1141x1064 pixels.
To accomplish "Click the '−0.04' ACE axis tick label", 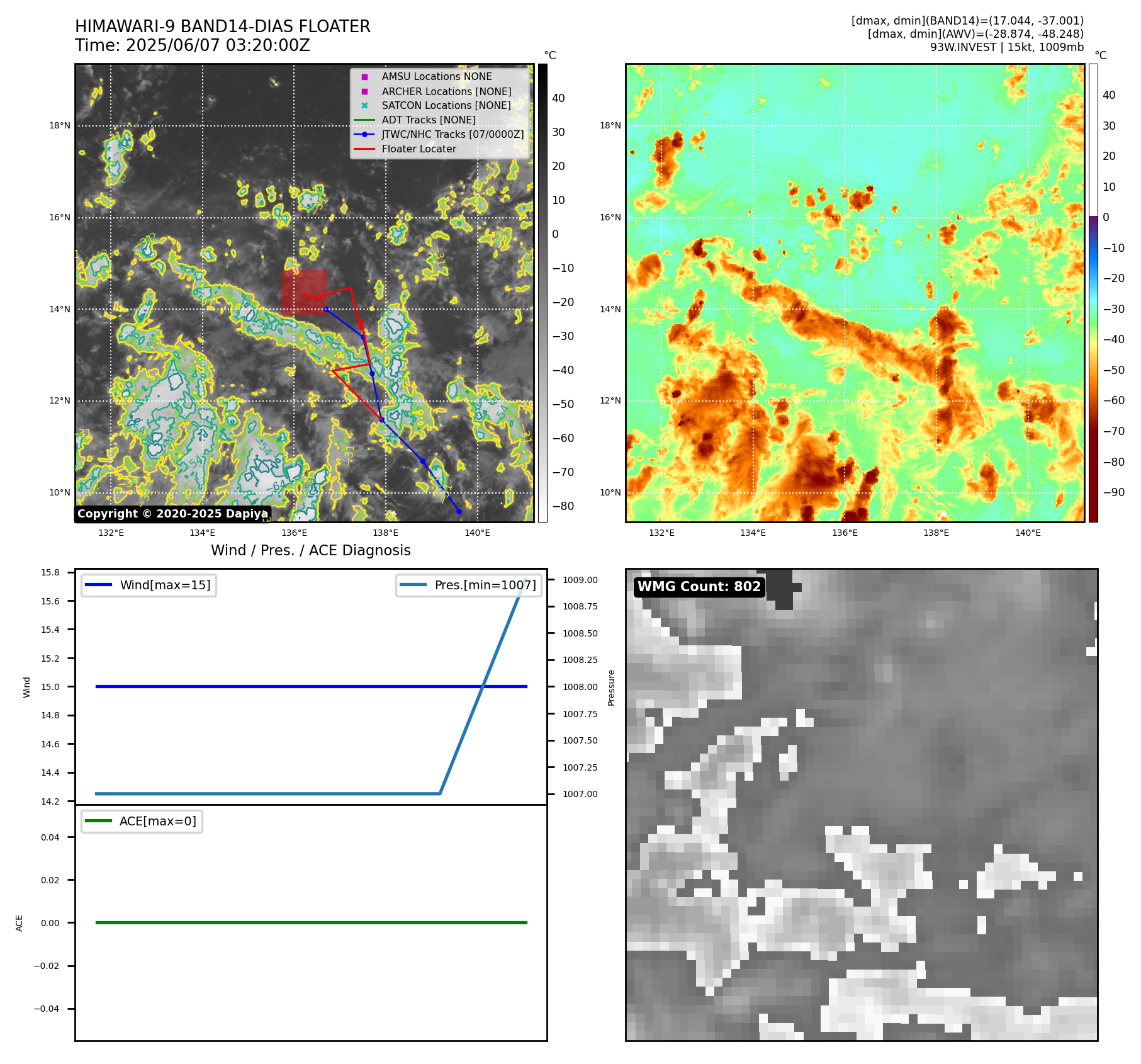I will [x=47, y=1009].
